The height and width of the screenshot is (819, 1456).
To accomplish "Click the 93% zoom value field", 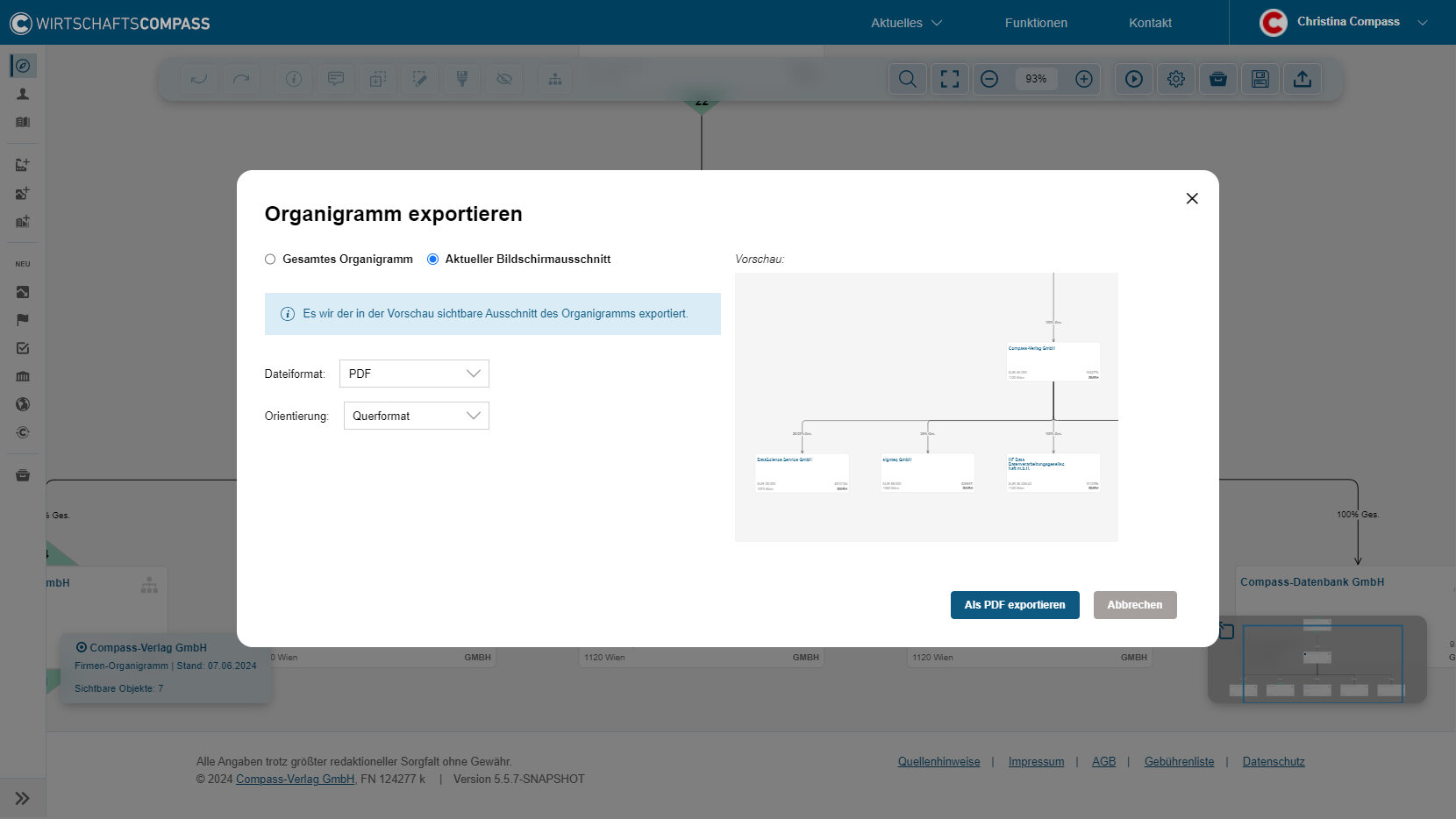I will (x=1036, y=79).
